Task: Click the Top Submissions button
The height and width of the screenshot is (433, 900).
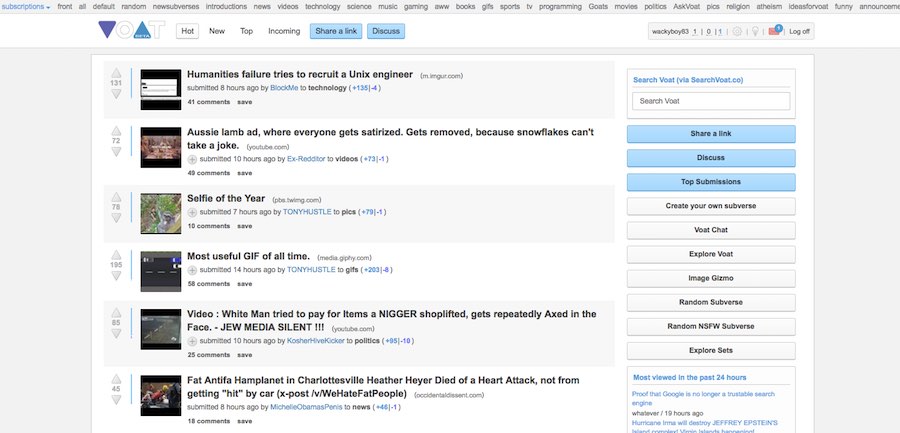Action: point(710,182)
